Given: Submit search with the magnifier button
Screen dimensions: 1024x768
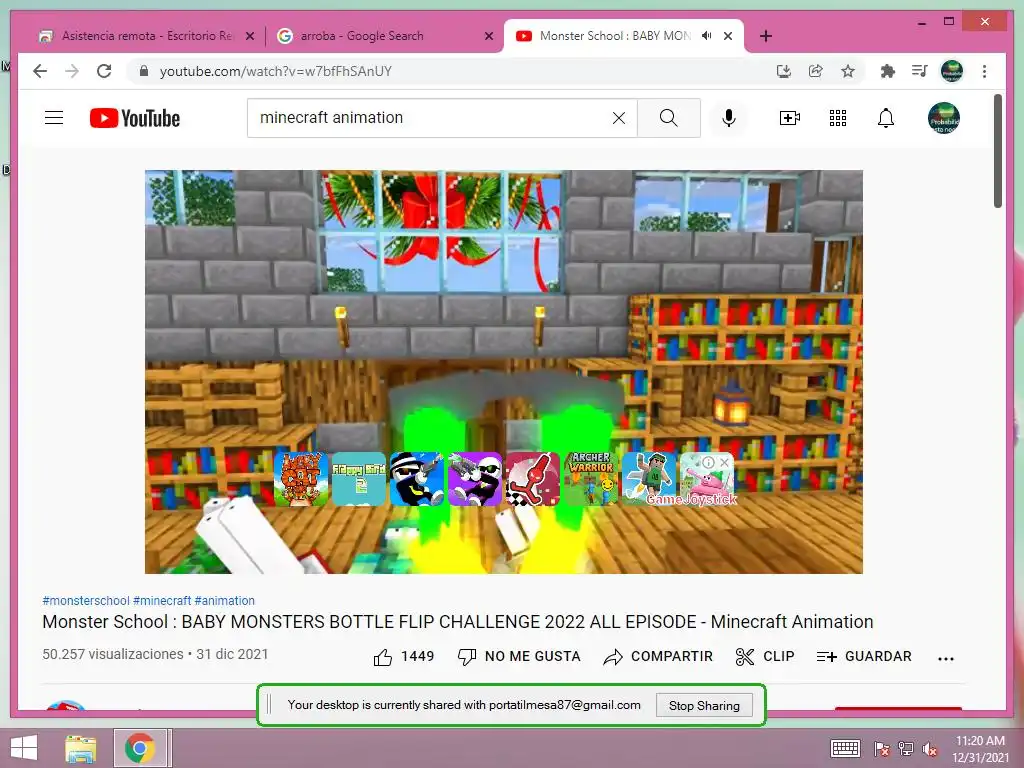Looking at the screenshot, I should click(x=668, y=118).
